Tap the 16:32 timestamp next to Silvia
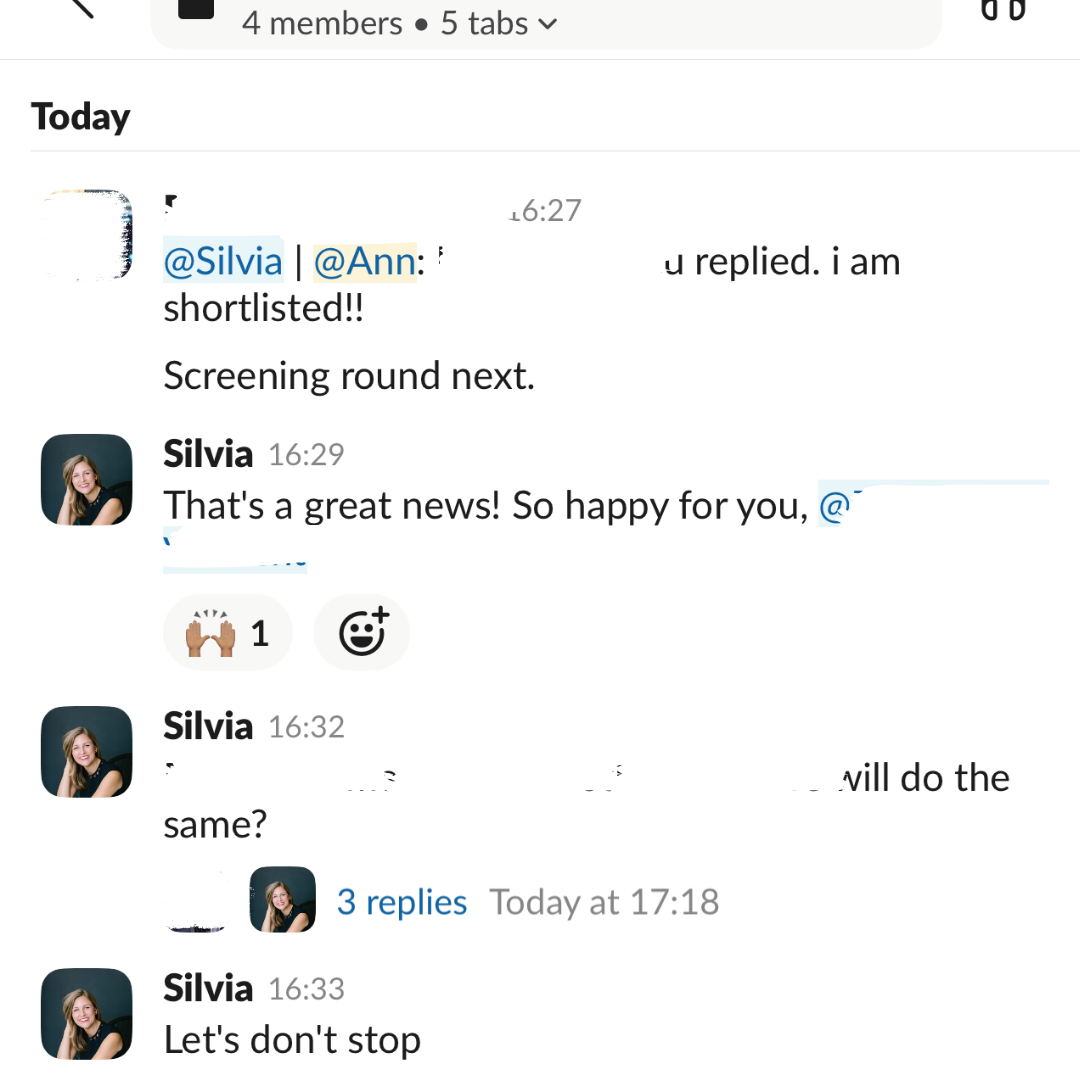Screen dimensions: 1080x1080 coord(306,727)
